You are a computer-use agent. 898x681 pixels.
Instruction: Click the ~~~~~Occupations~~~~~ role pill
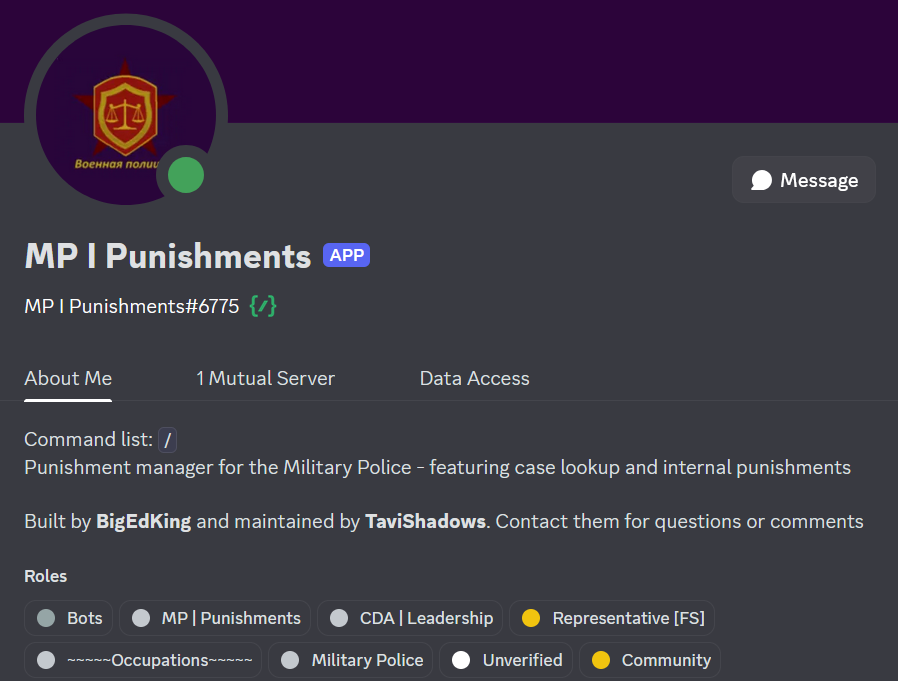142,660
